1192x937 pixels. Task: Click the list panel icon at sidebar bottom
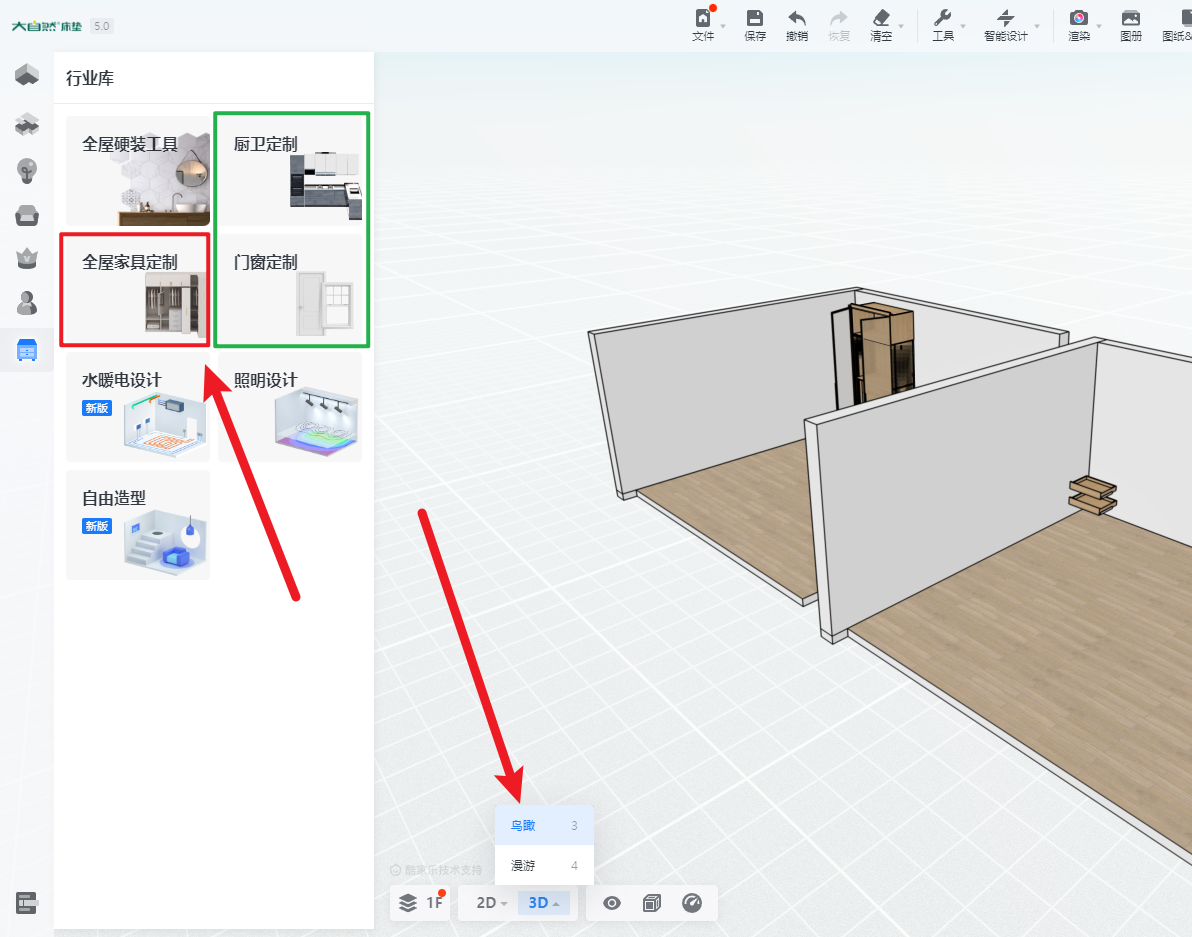tap(27, 903)
